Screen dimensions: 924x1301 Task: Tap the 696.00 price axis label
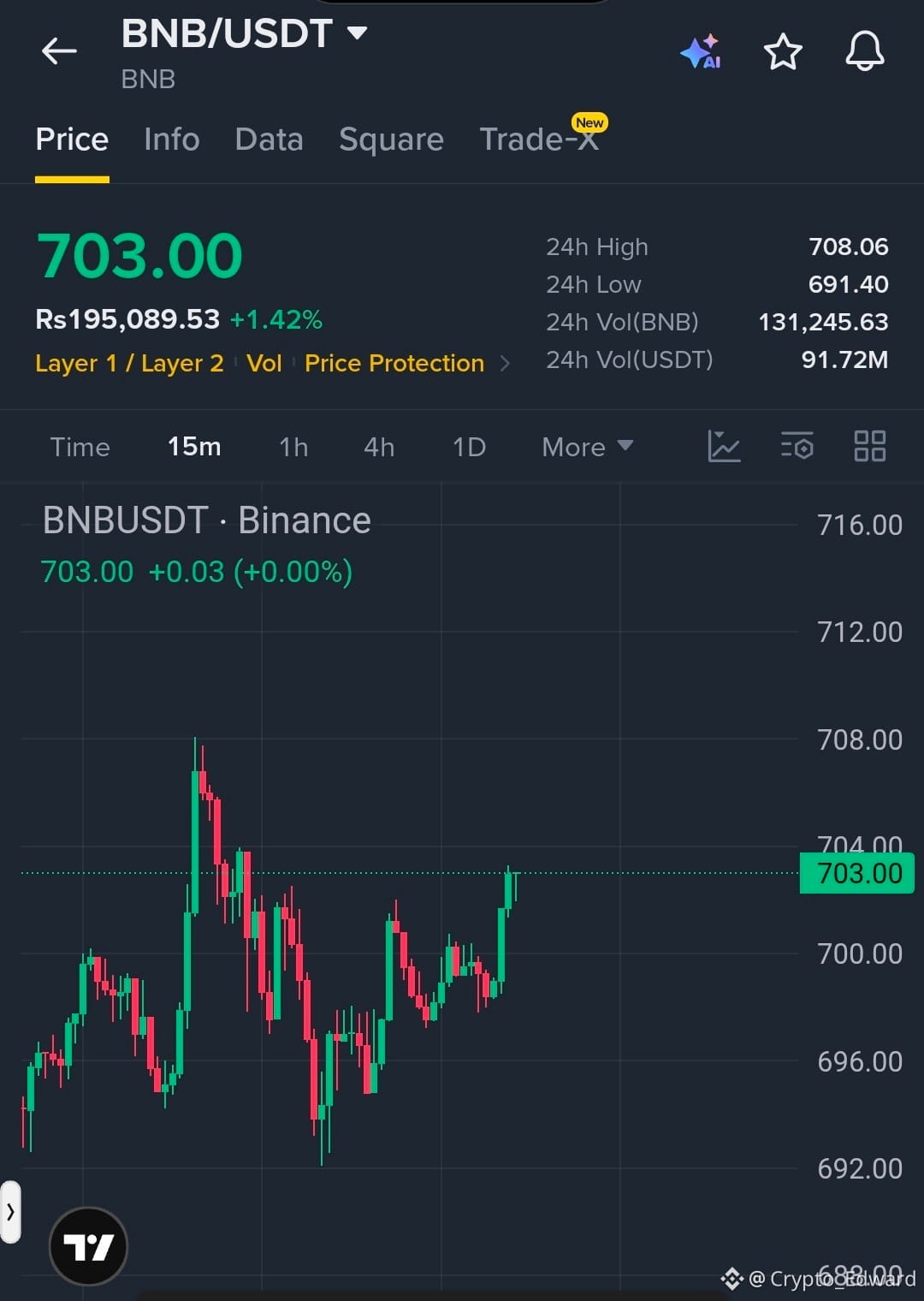(860, 1061)
